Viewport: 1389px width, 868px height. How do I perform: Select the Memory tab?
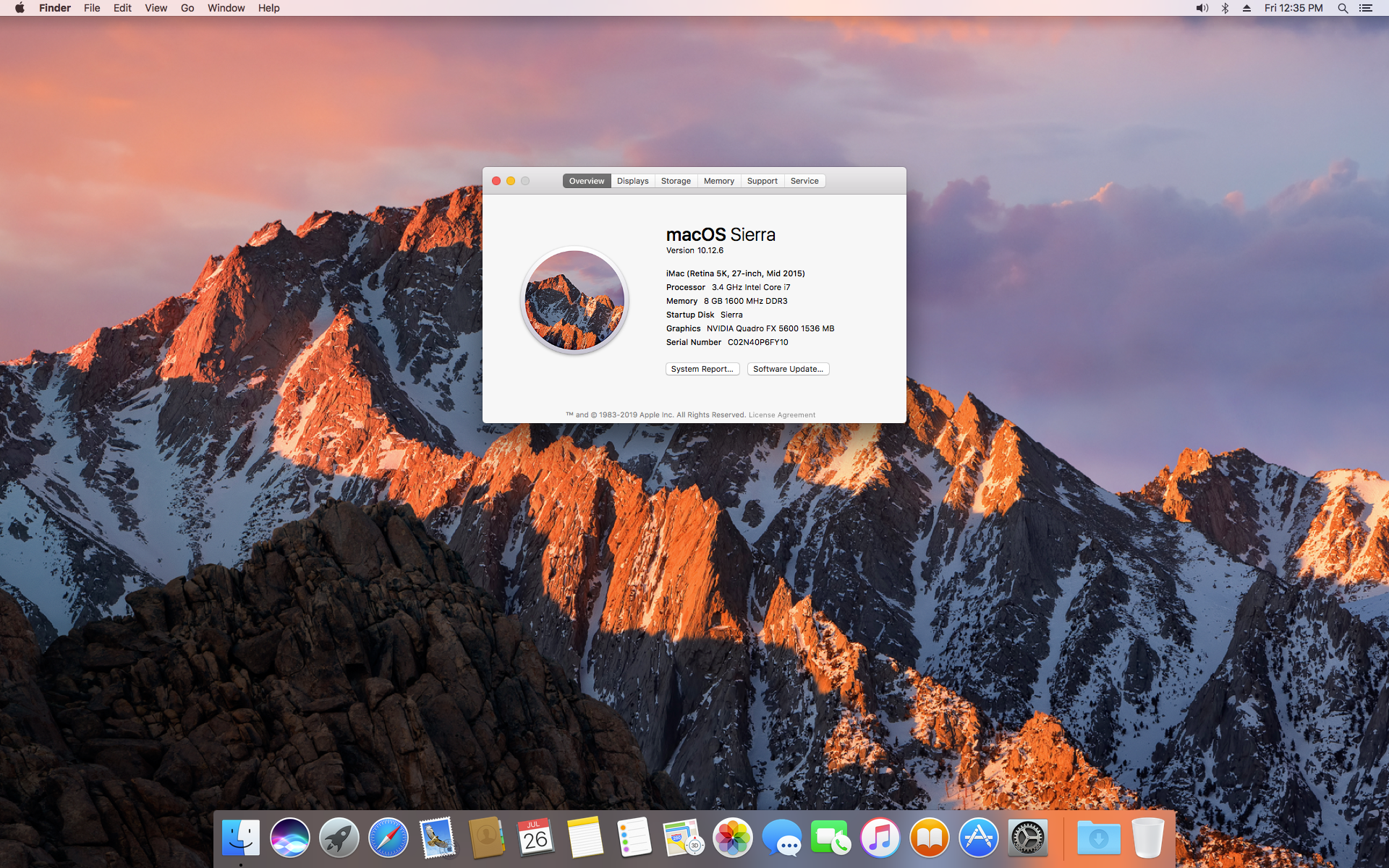pos(718,181)
